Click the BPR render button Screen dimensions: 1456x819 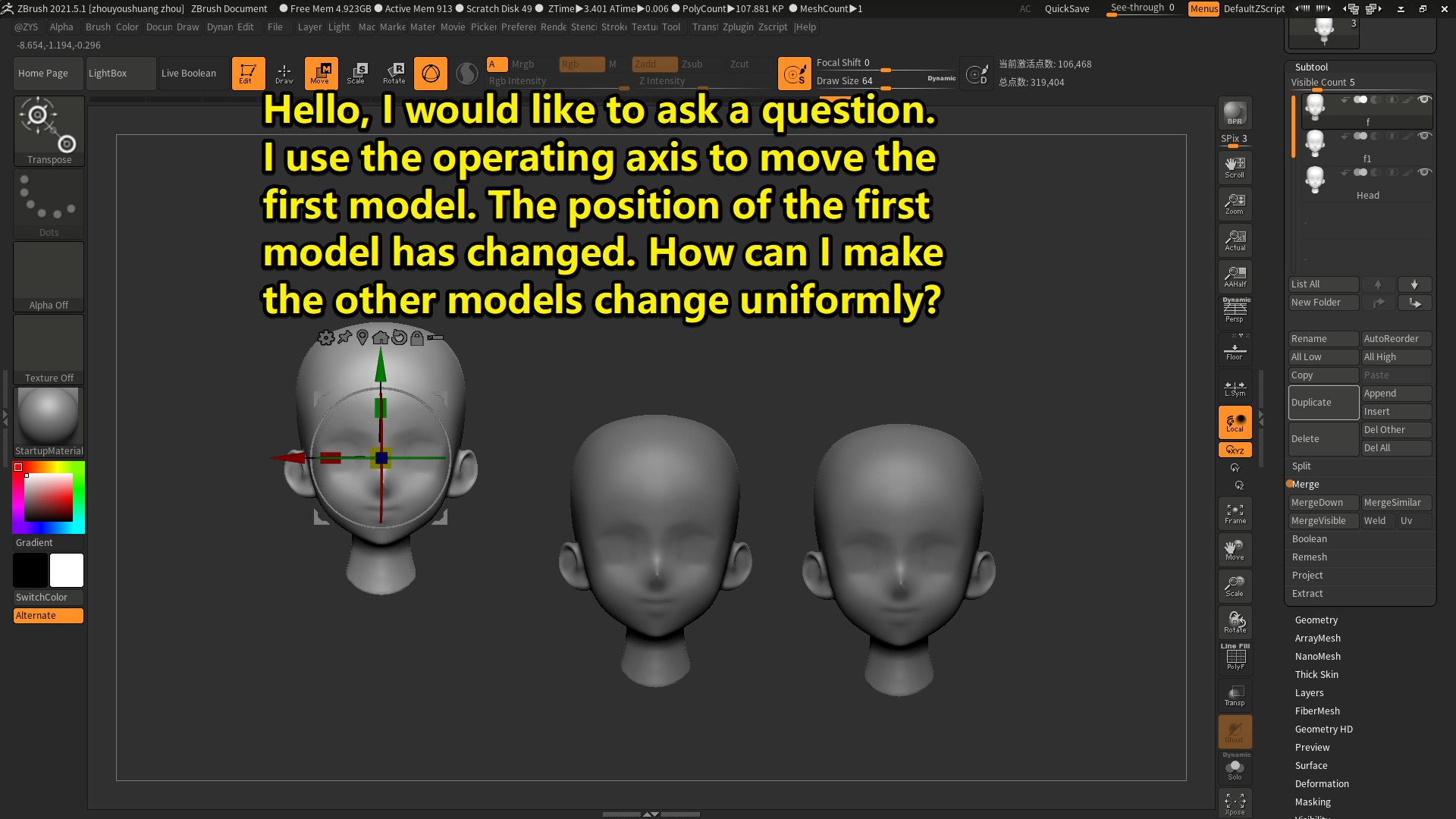(x=1235, y=113)
